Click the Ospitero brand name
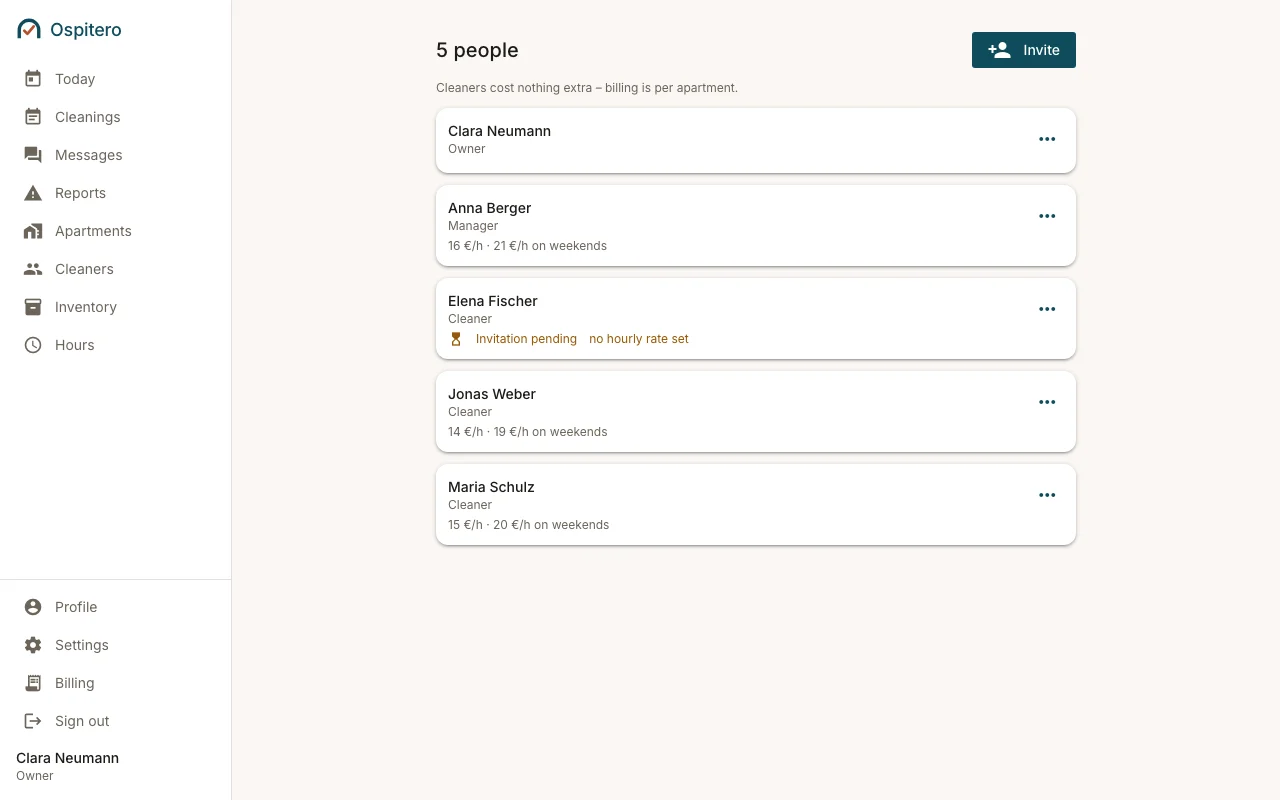The image size is (1280, 800). coord(86,30)
